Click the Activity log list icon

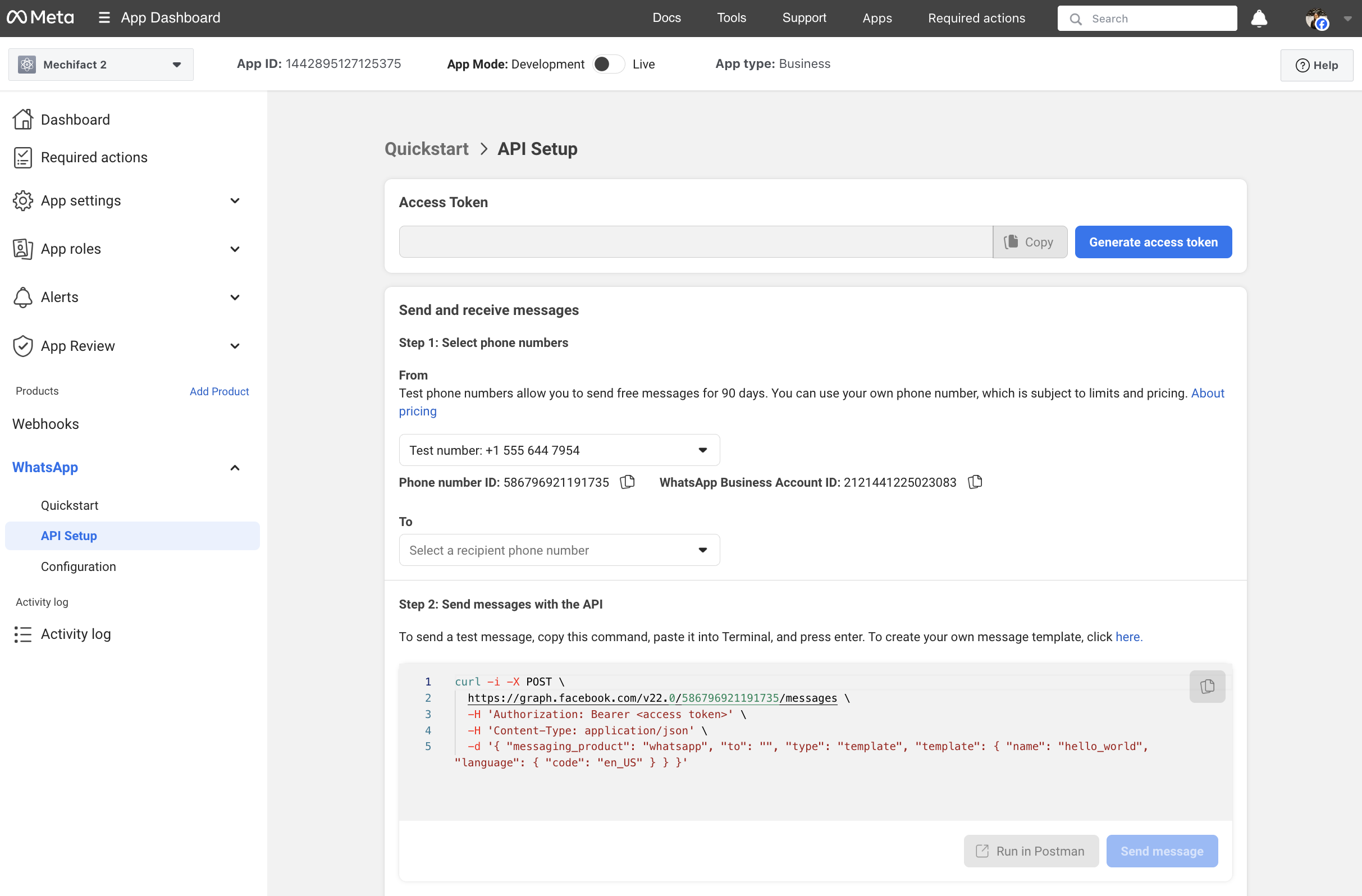pyautogui.click(x=23, y=634)
